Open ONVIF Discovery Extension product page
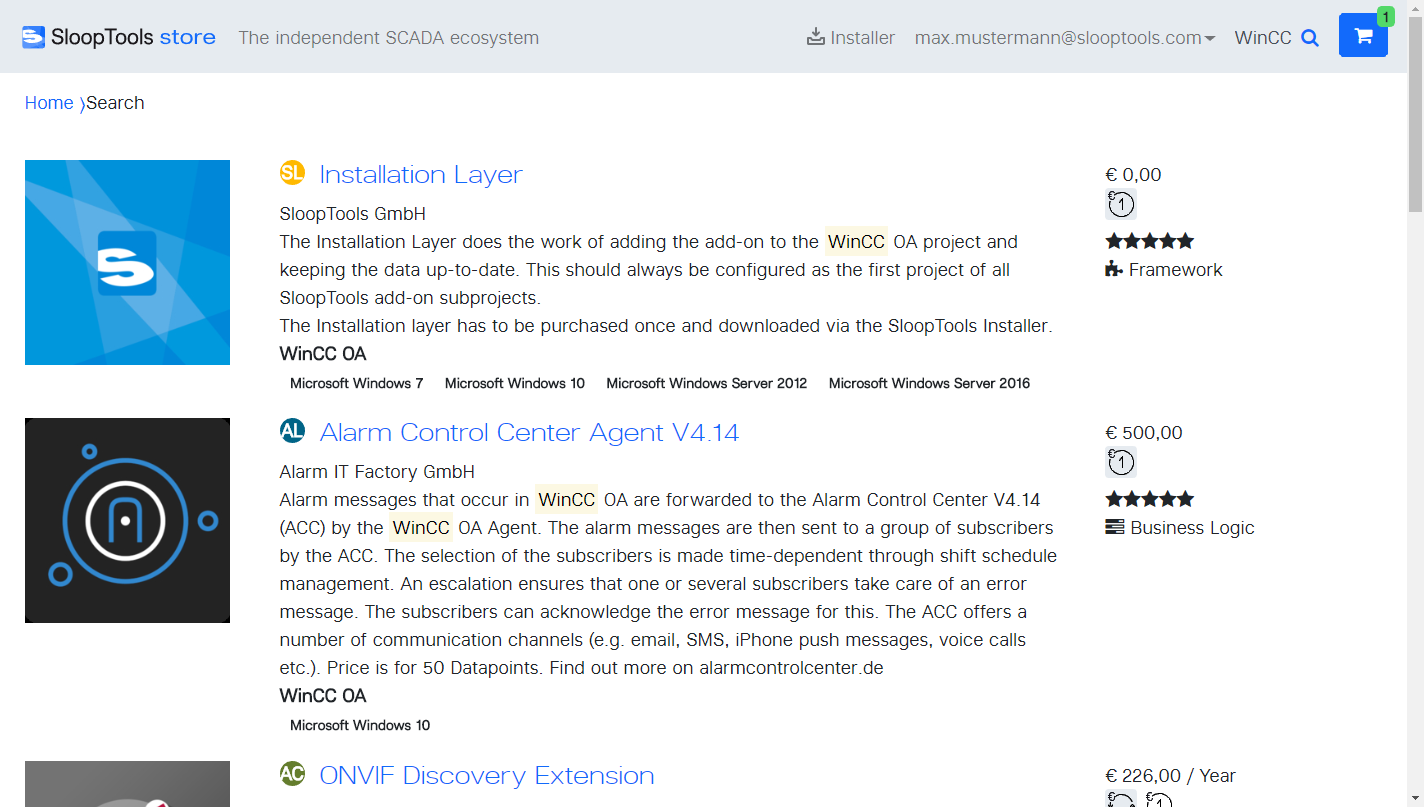This screenshot has height=807, width=1424. [x=487, y=775]
